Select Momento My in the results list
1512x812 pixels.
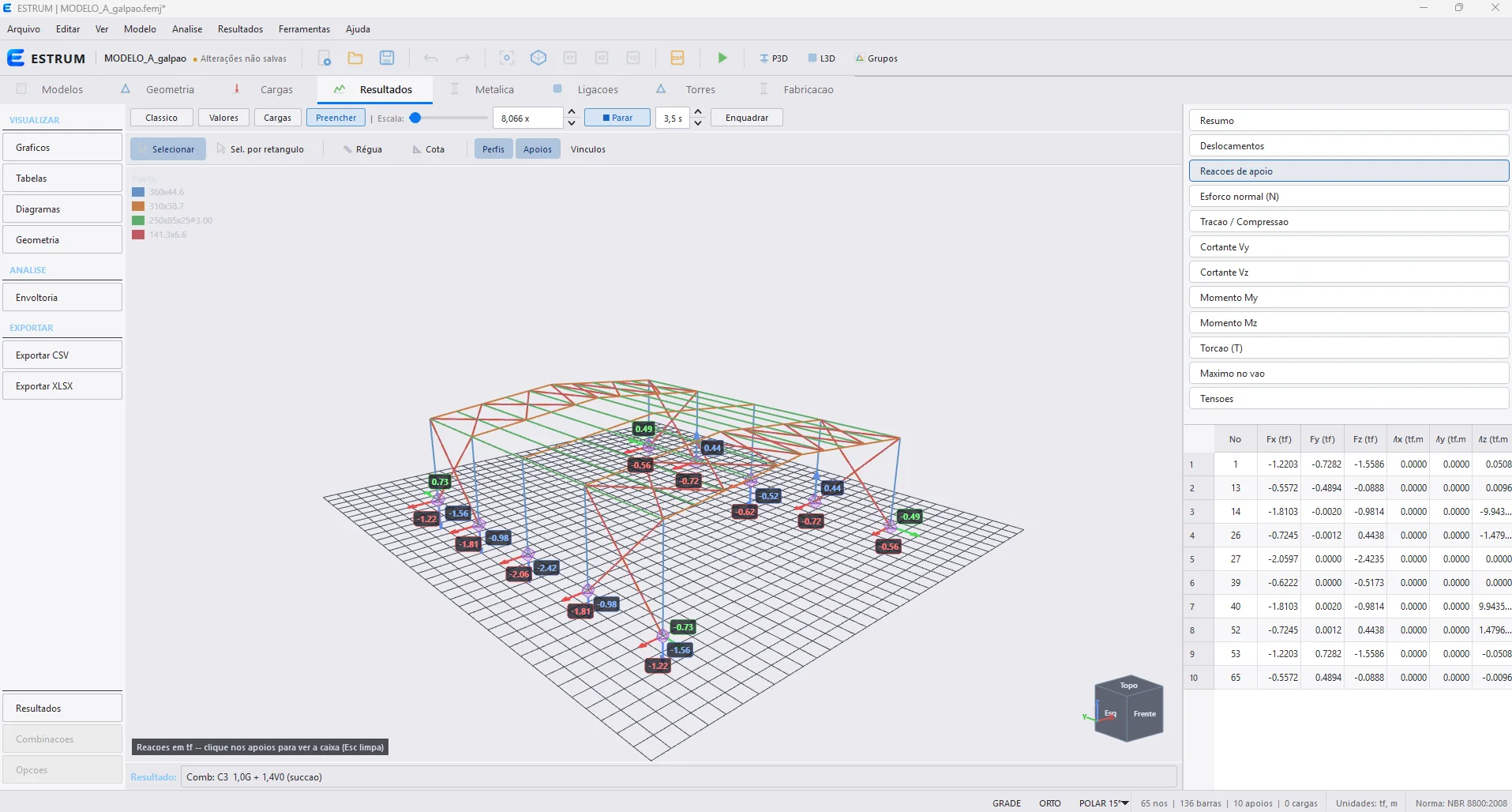point(1349,298)
